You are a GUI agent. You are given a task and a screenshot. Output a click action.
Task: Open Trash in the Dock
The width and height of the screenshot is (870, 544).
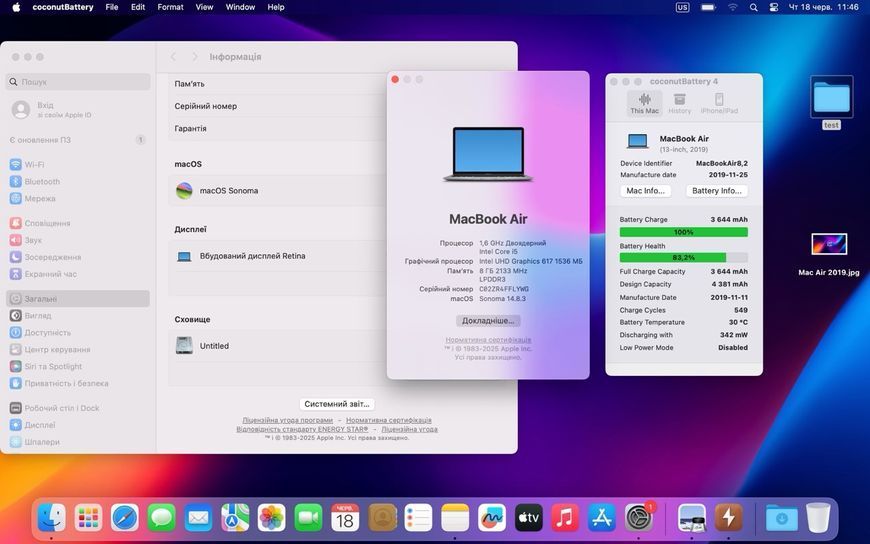[x=818, y=518]
